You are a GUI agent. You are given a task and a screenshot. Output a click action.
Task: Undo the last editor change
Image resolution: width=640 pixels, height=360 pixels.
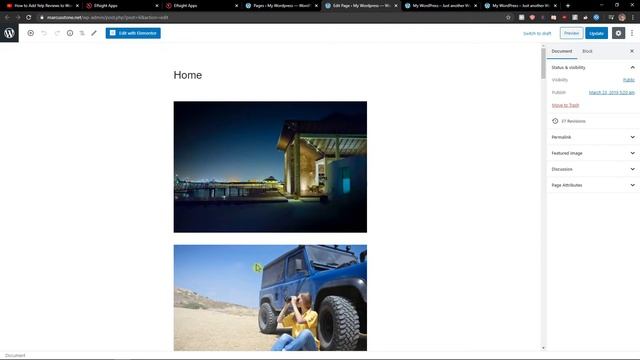(x=44, y=33)
